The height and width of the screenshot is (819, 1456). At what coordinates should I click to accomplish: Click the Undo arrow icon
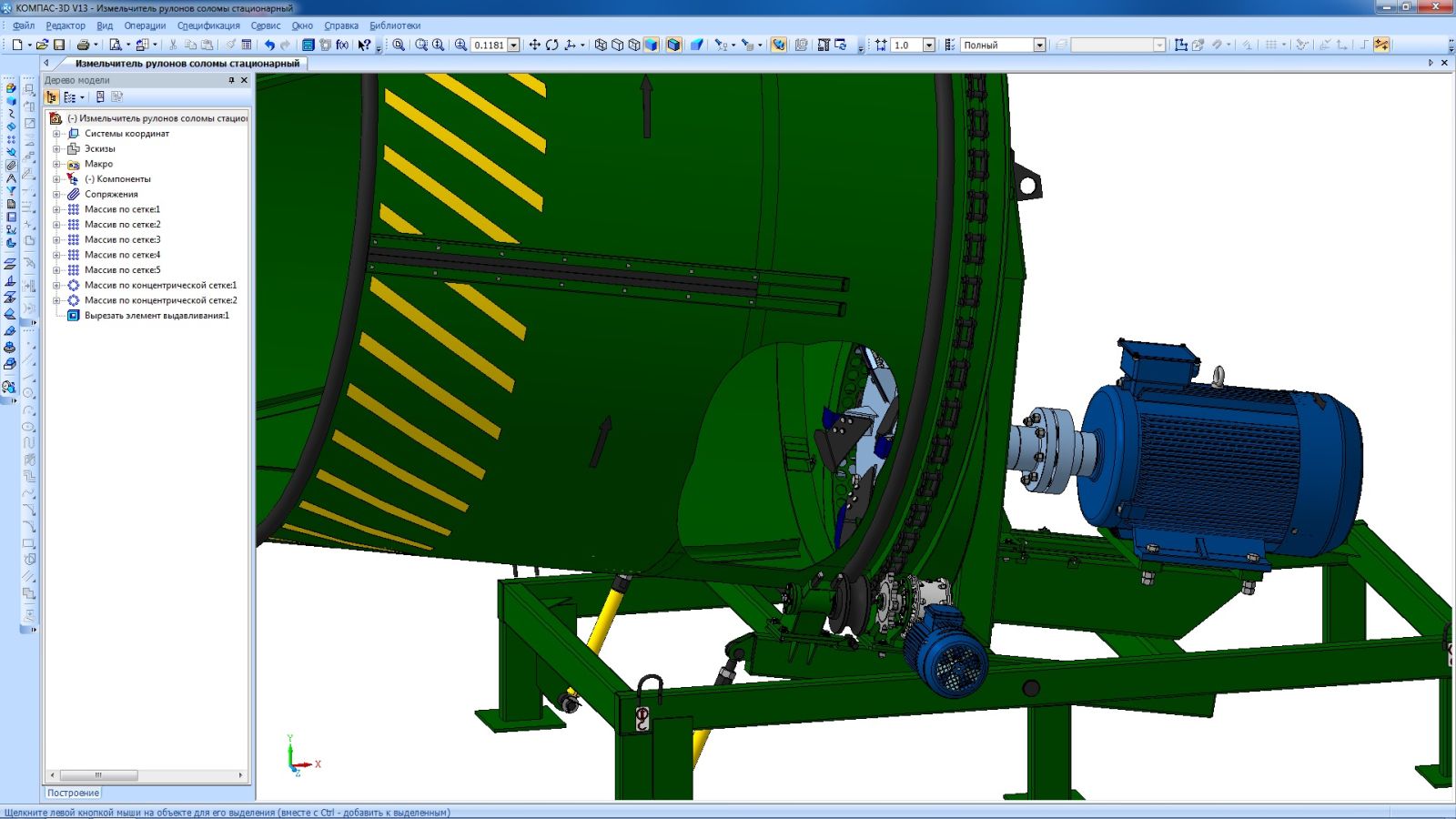tap(269, 45)
